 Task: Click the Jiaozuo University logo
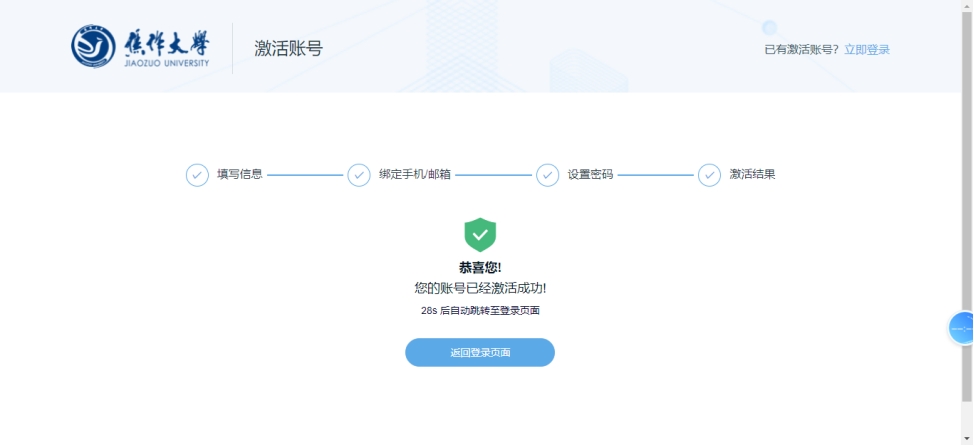pyautogui.click(x=140, y=48)
